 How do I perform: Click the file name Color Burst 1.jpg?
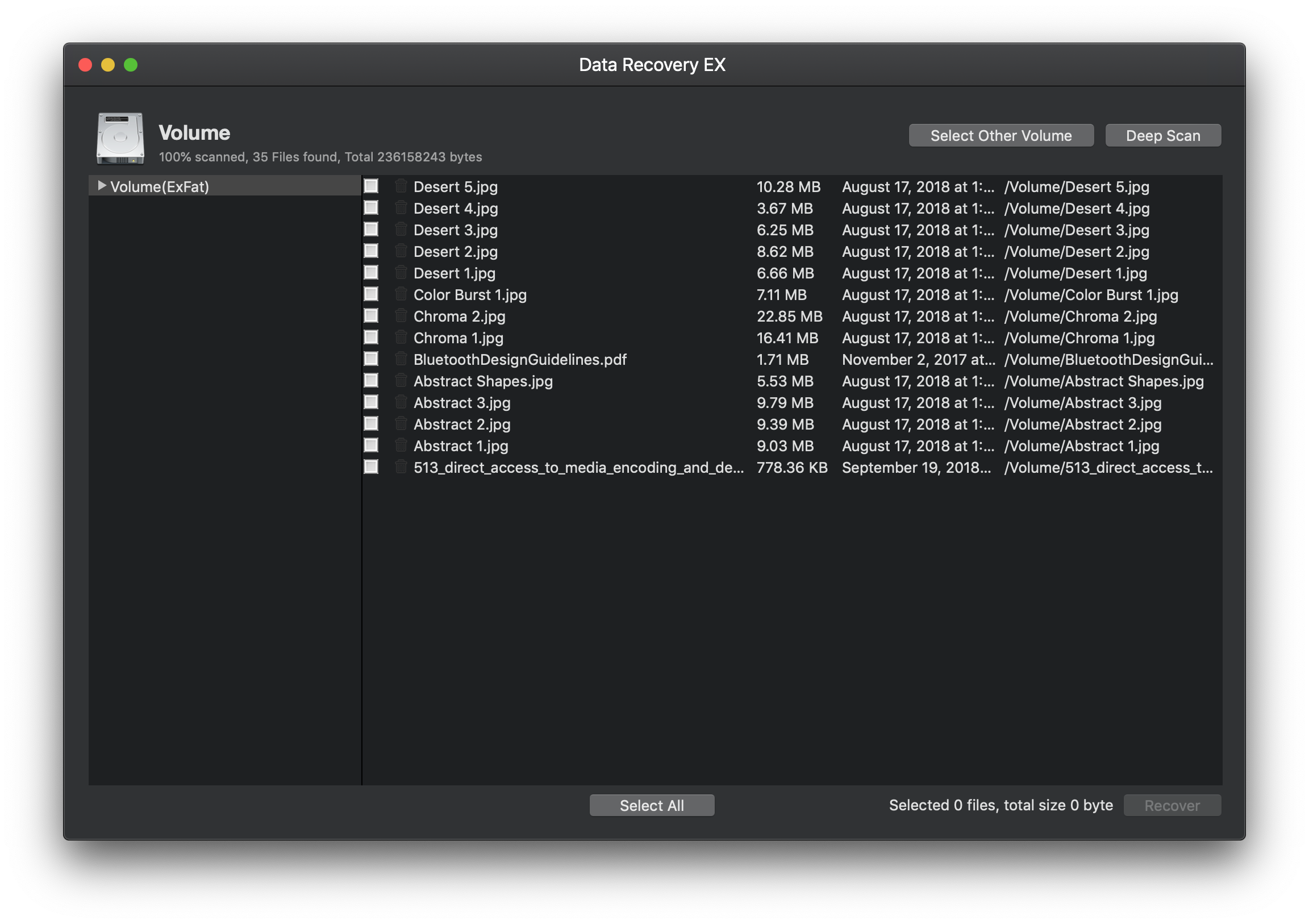click(470, 295)
